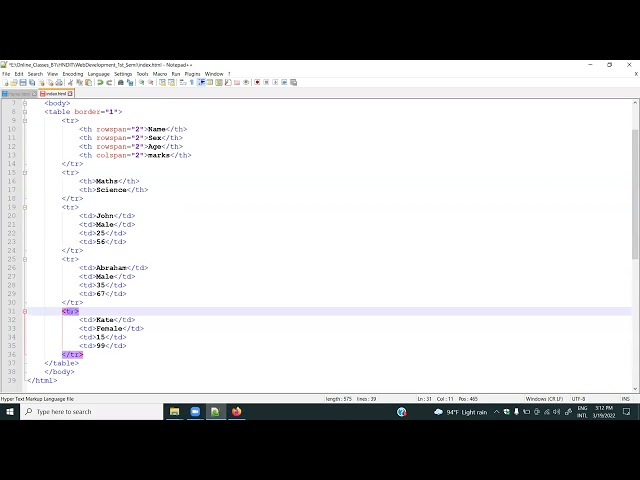
Task: Collapse the tr fold on line 25
Action: [x=25, y=259]
